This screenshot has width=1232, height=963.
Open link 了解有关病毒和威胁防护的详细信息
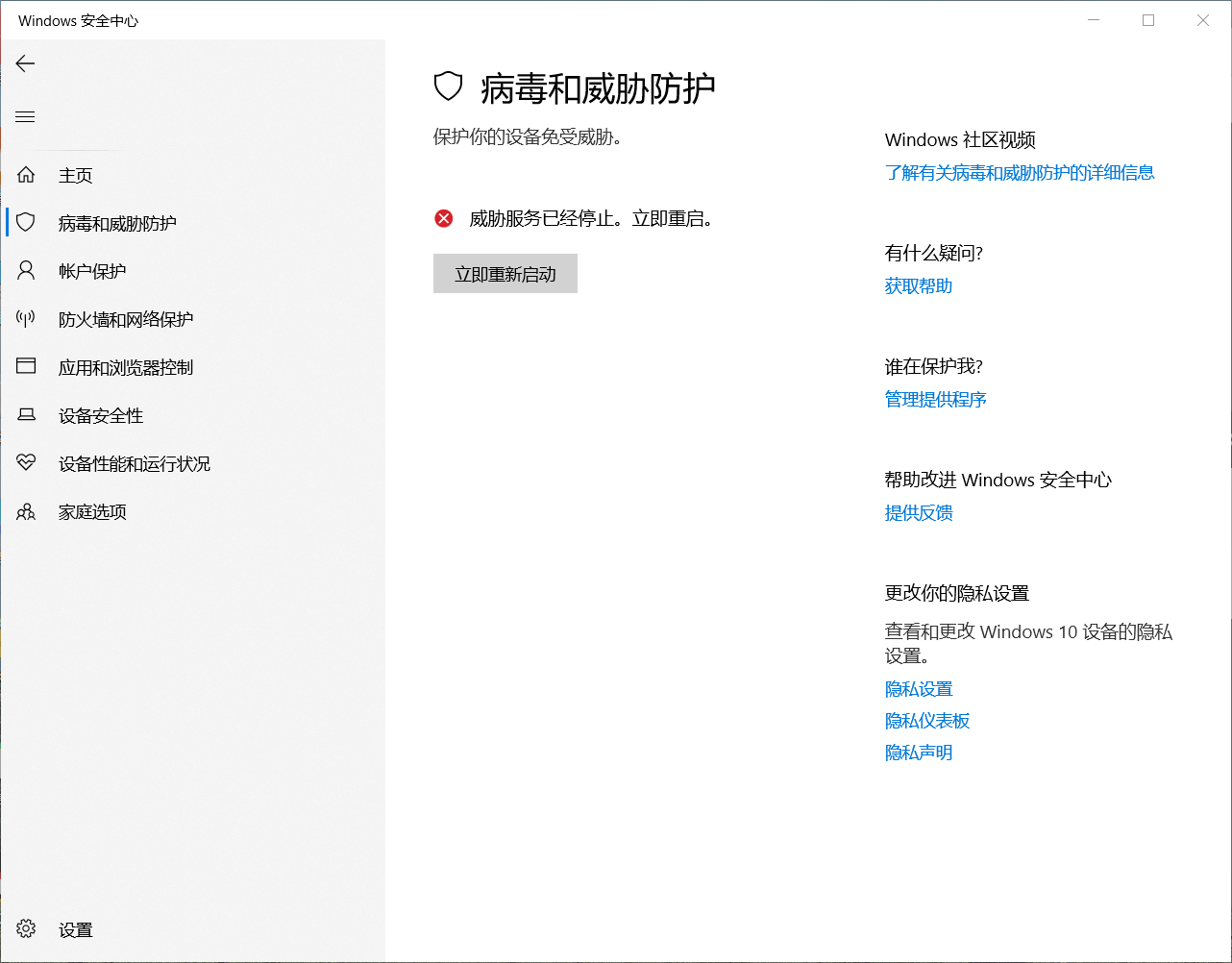[x=1020, y=173]
